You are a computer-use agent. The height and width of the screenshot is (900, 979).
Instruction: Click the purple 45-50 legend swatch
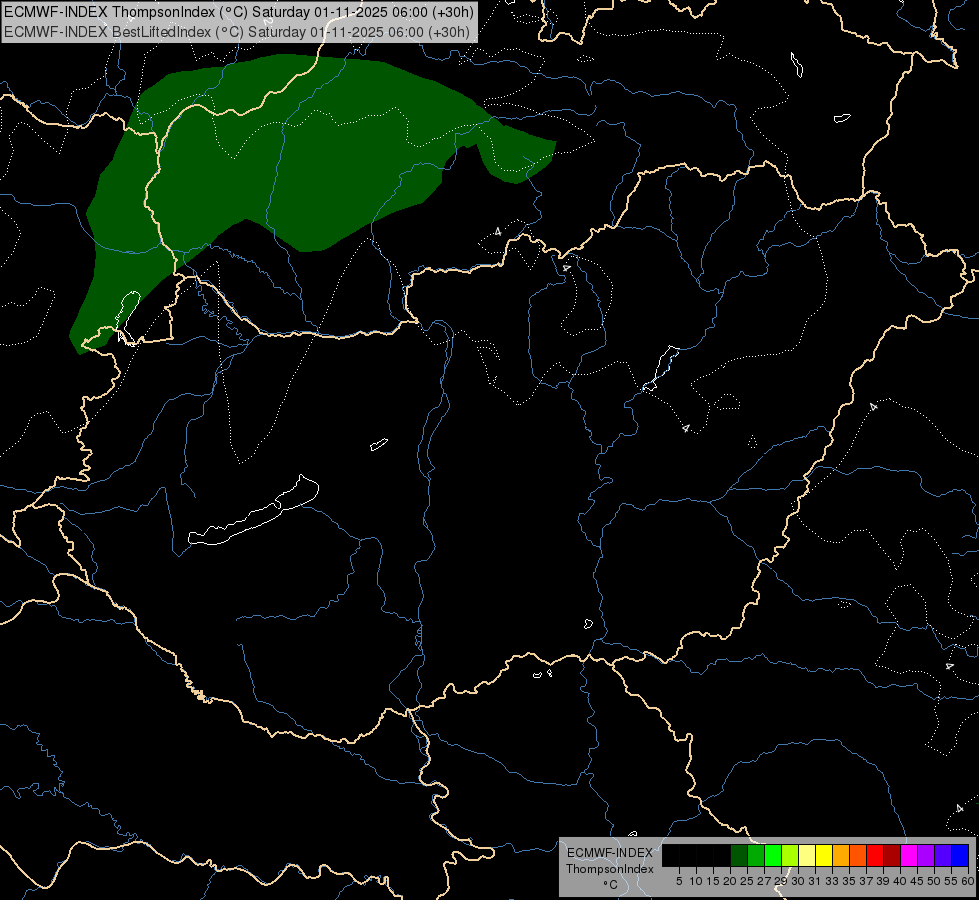coord(926,855)
